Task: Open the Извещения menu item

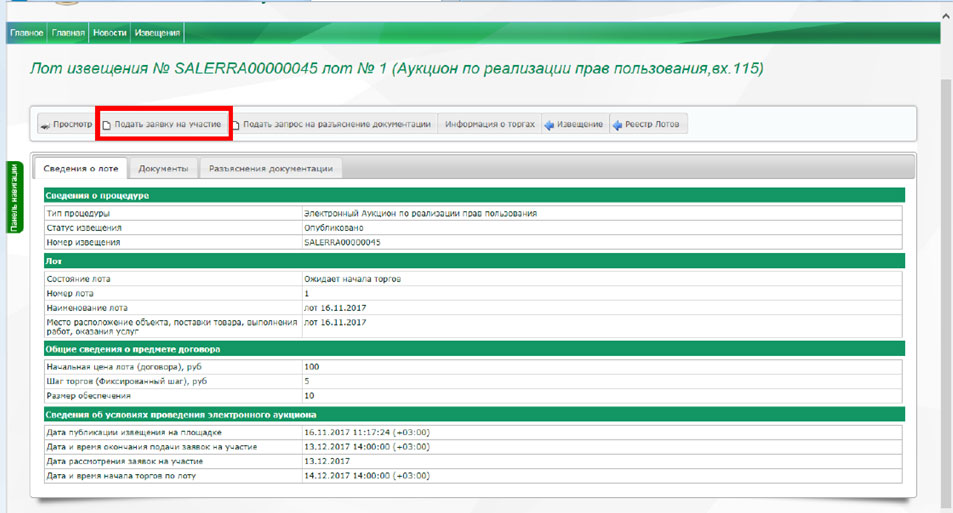Action: point(157,33)
